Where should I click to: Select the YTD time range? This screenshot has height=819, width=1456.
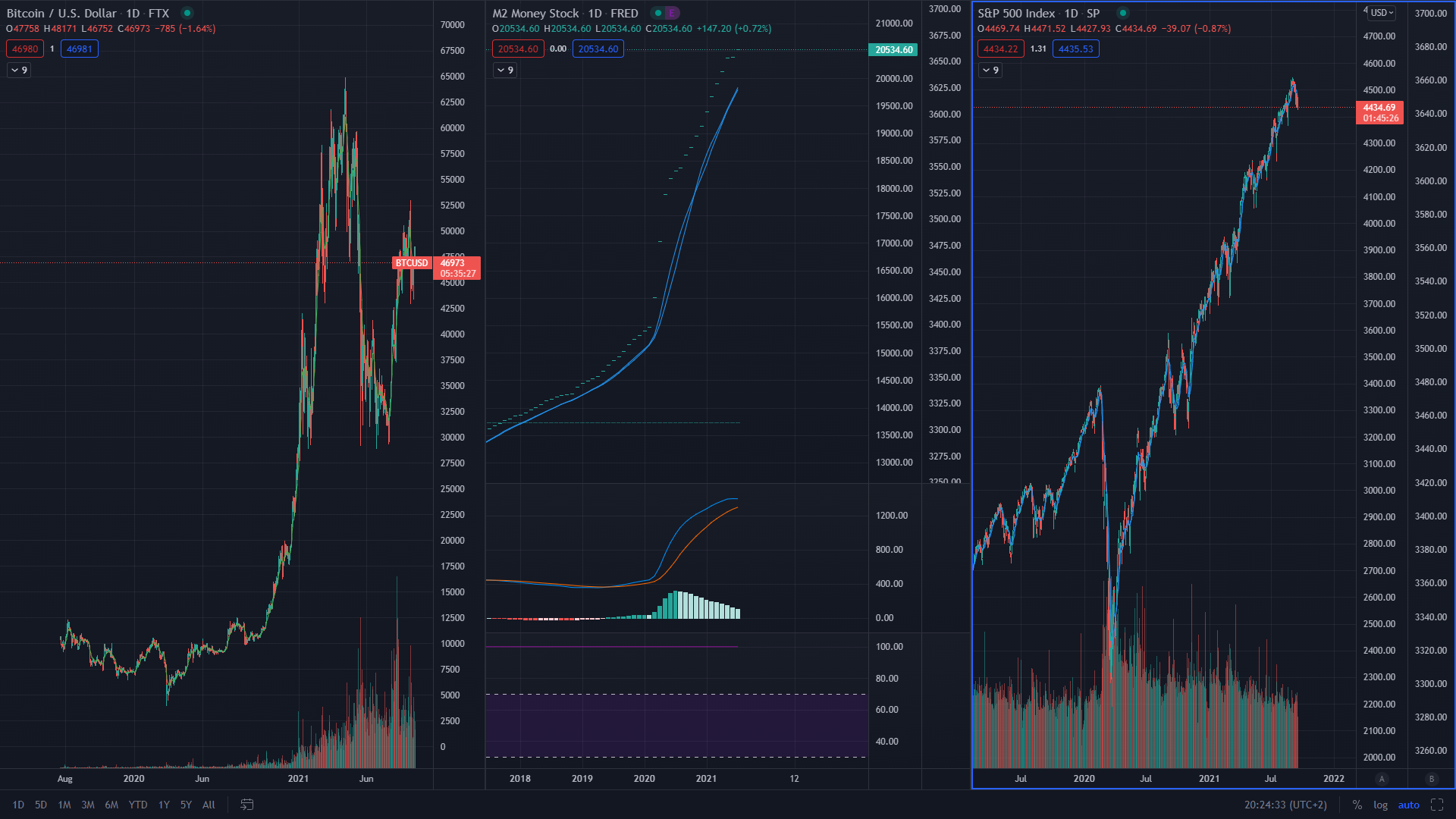pyautogui.click(x=137, y=805)
